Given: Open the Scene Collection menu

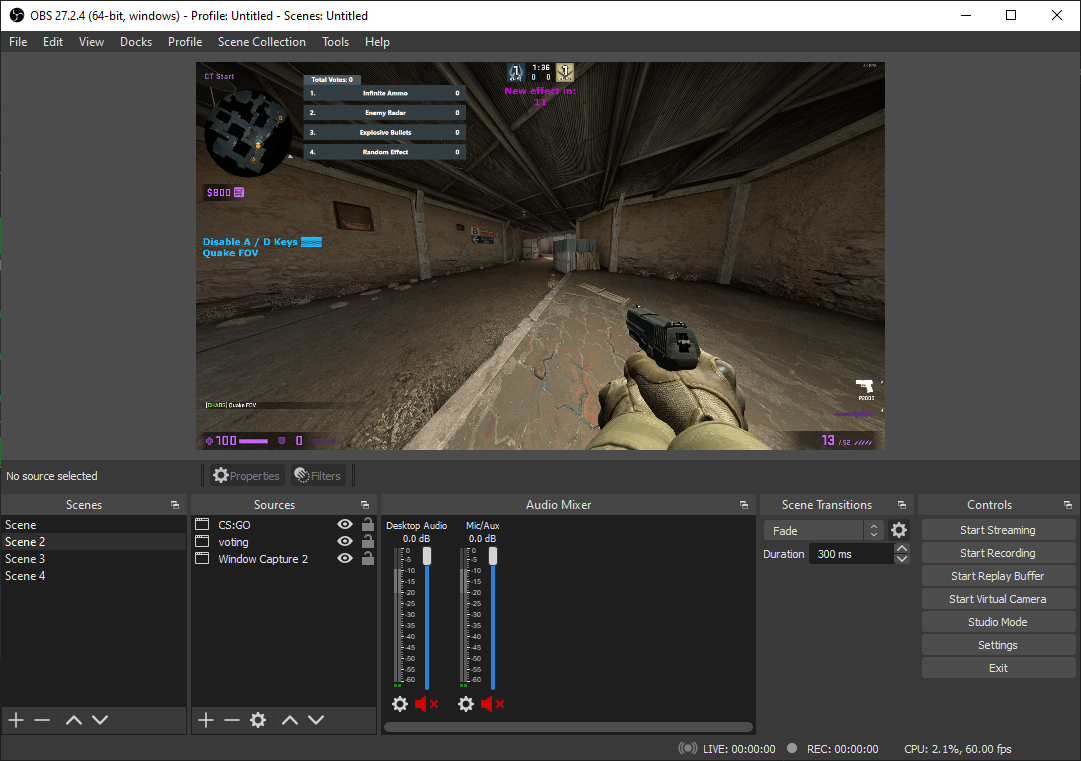Looking at the screenshot, I should 261,42.
